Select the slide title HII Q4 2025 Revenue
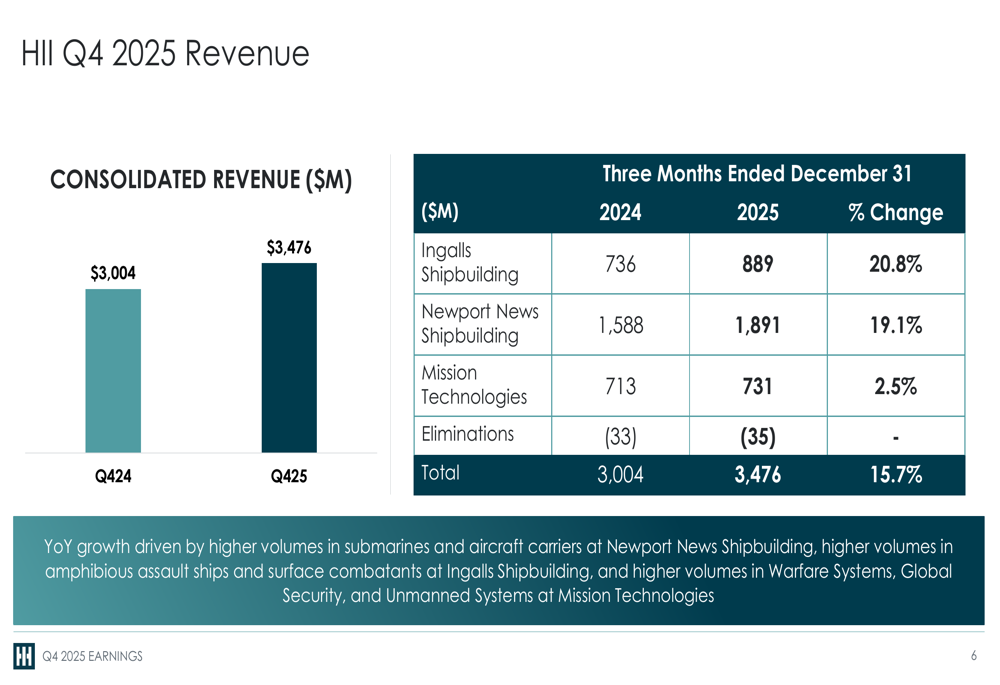Screen dimensions: 1000x685 pyautogui.click(x=165, y=53)
